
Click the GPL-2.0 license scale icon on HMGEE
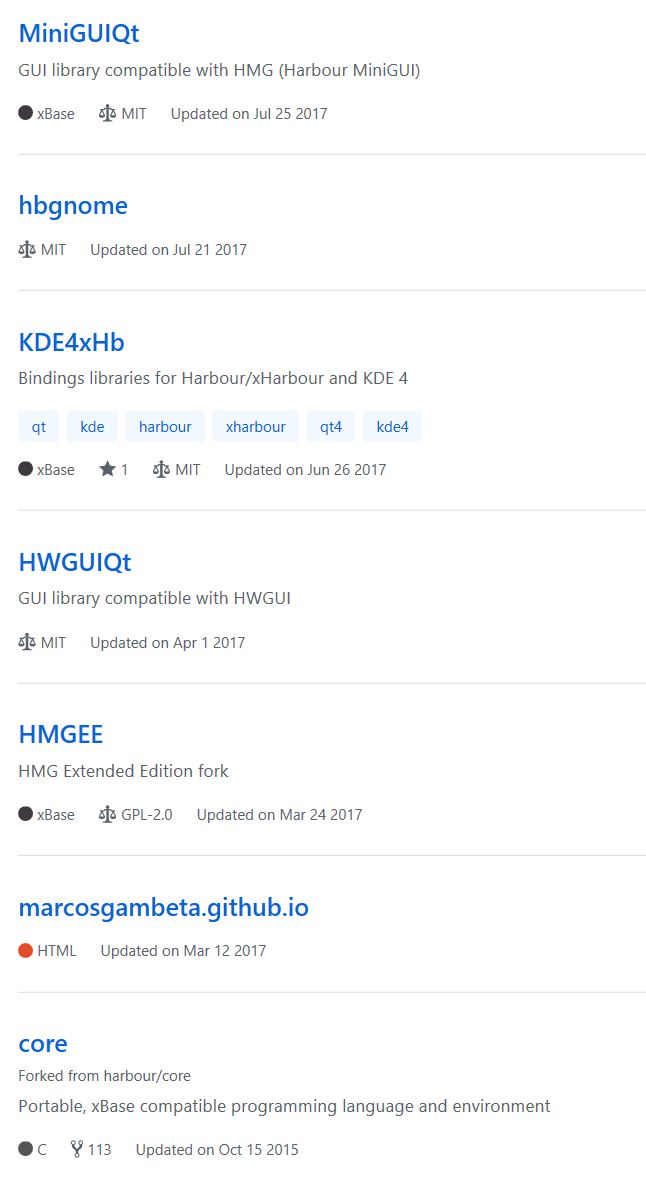(x=107, y=814)
